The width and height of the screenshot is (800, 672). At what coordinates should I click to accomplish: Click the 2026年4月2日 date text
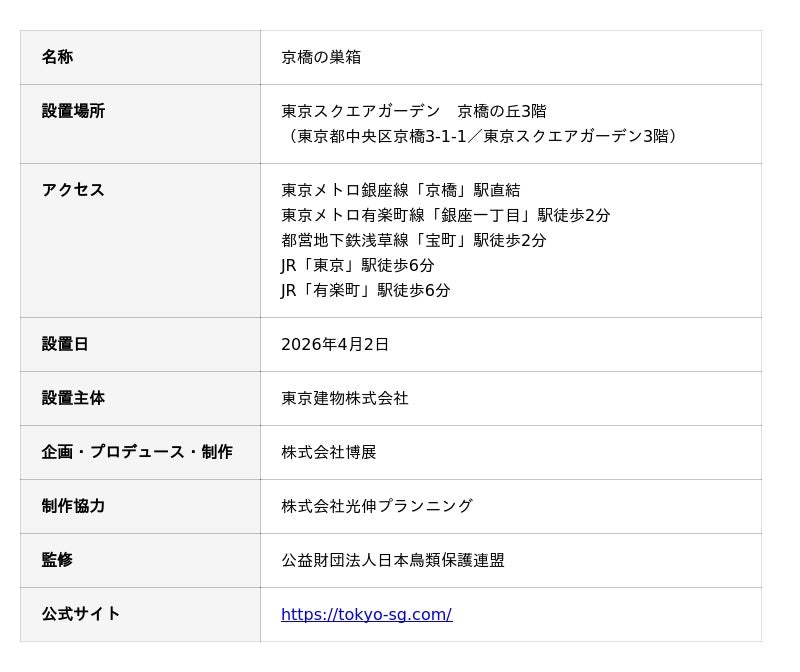[x=335, y=344]
